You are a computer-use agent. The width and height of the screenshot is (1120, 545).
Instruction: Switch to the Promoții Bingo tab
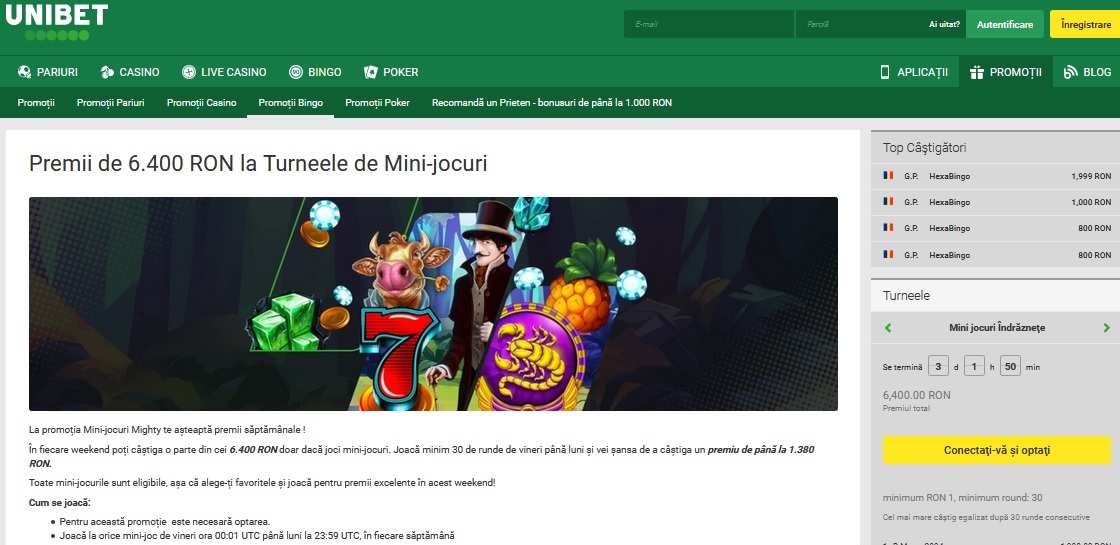click(x=291, y=103)
